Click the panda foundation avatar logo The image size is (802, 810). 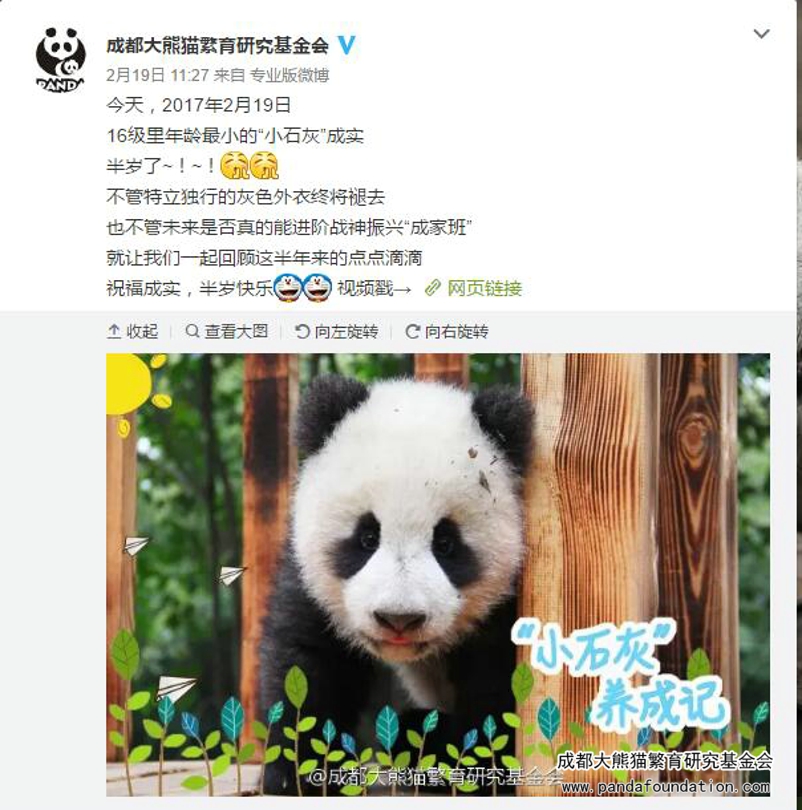pyautogui.click(x=61, y=60)
